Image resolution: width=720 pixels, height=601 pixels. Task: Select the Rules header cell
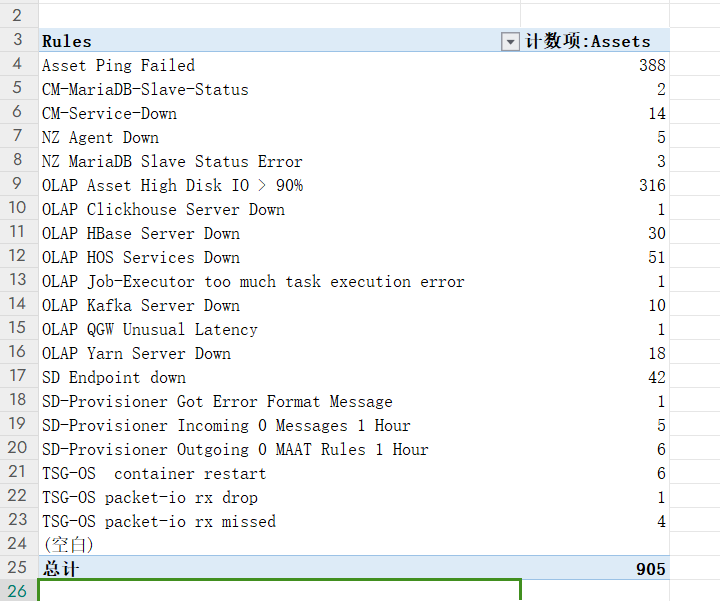pos(67,41)
